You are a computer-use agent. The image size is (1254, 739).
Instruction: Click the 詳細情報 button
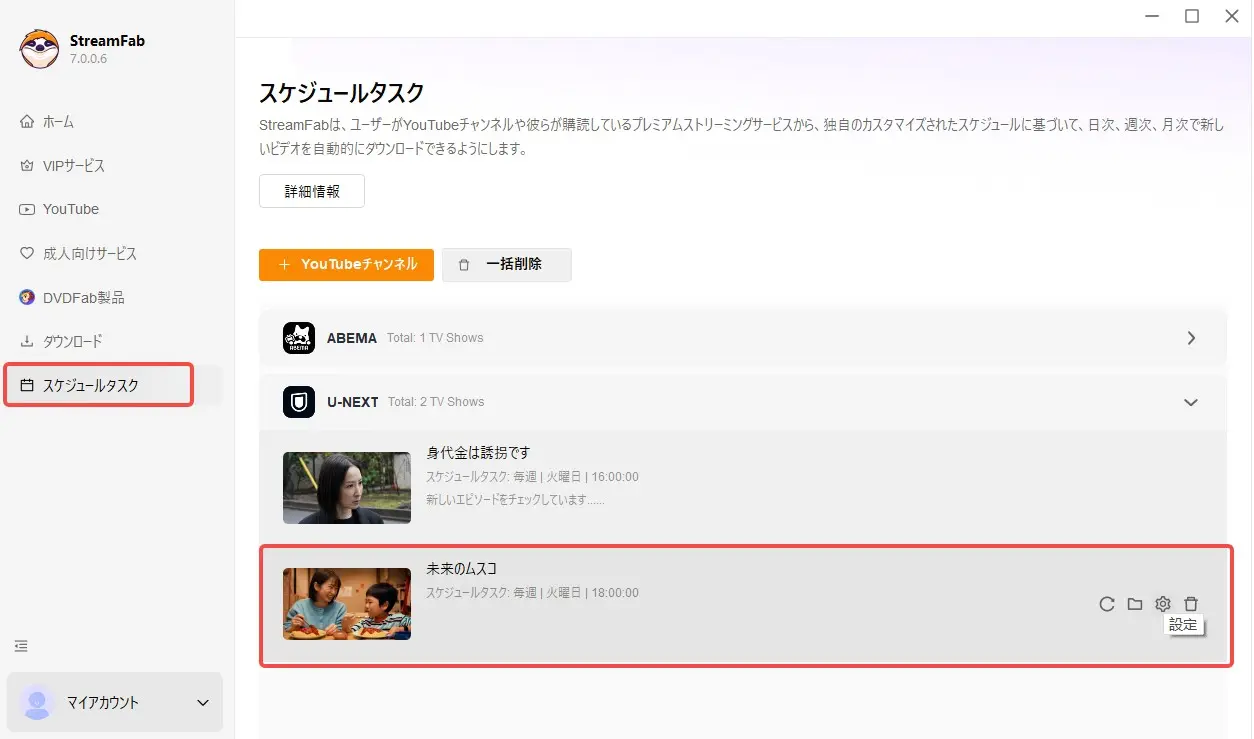312,191
